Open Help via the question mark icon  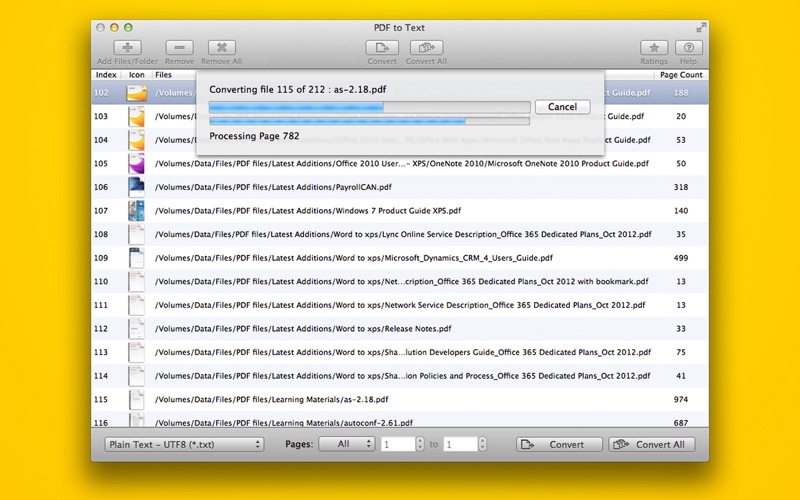click(688, 48)
